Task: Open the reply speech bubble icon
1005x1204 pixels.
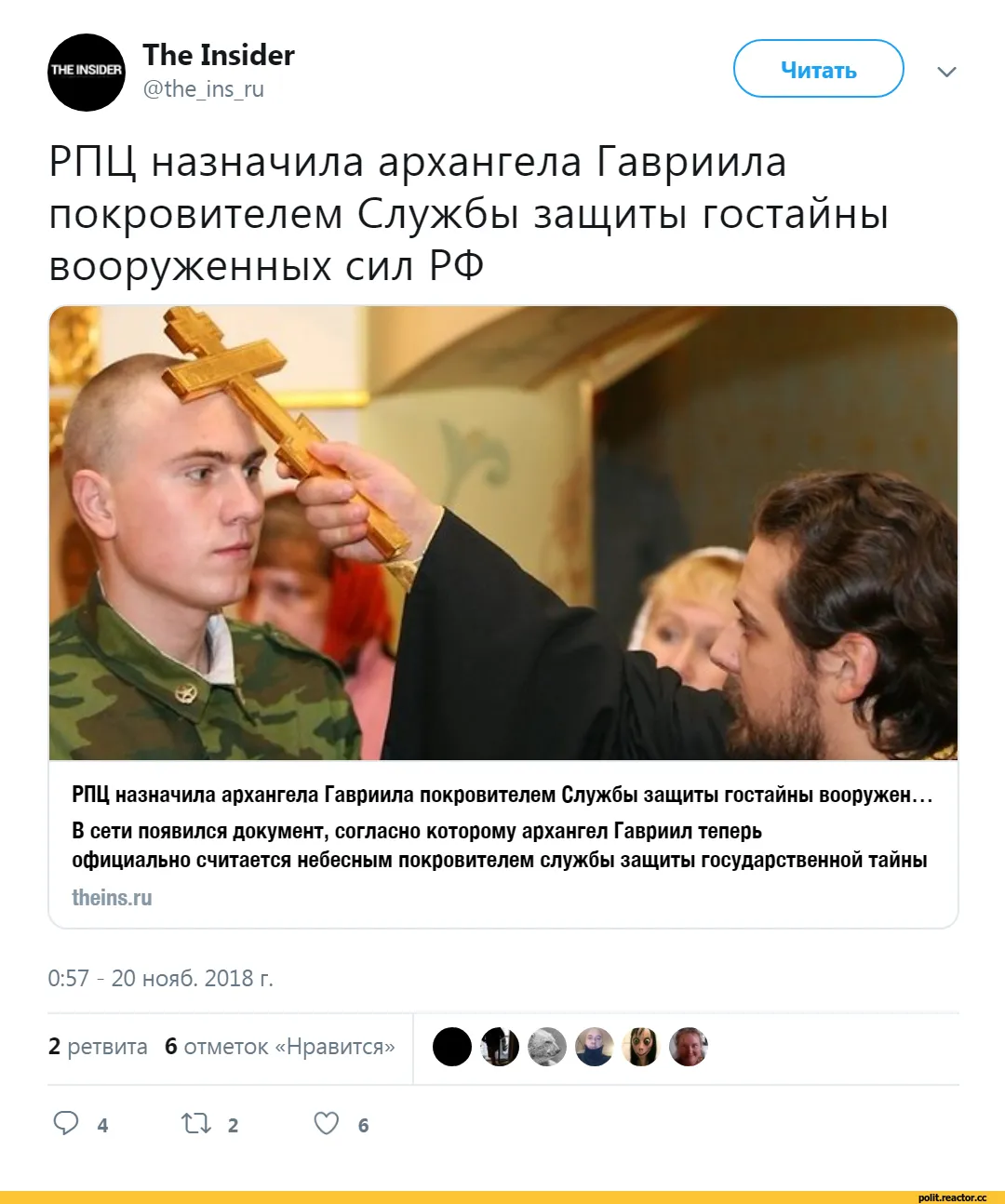Action: [66, 1123]
